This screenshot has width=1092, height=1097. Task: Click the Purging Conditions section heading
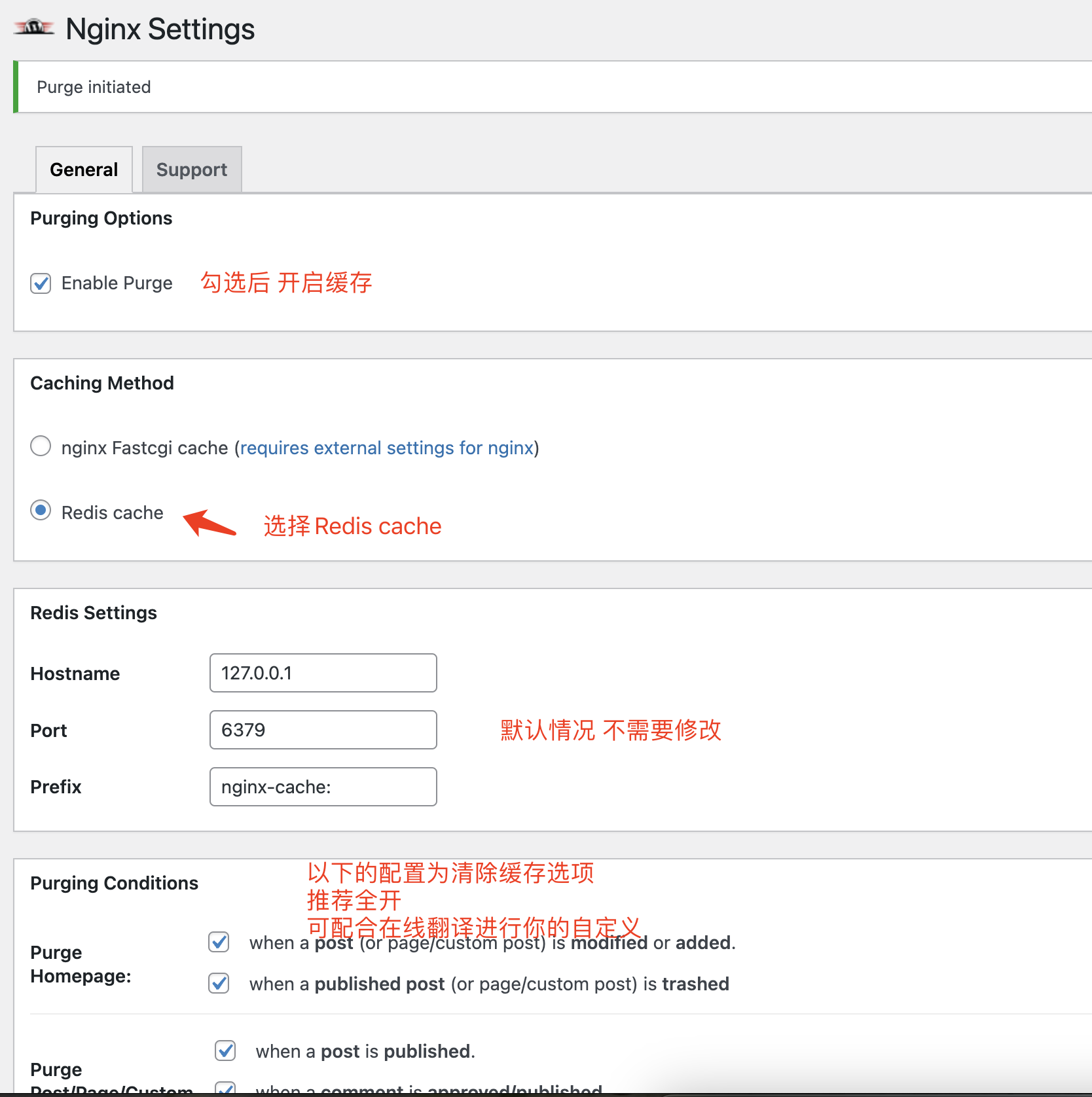click(x=114, y=883)
